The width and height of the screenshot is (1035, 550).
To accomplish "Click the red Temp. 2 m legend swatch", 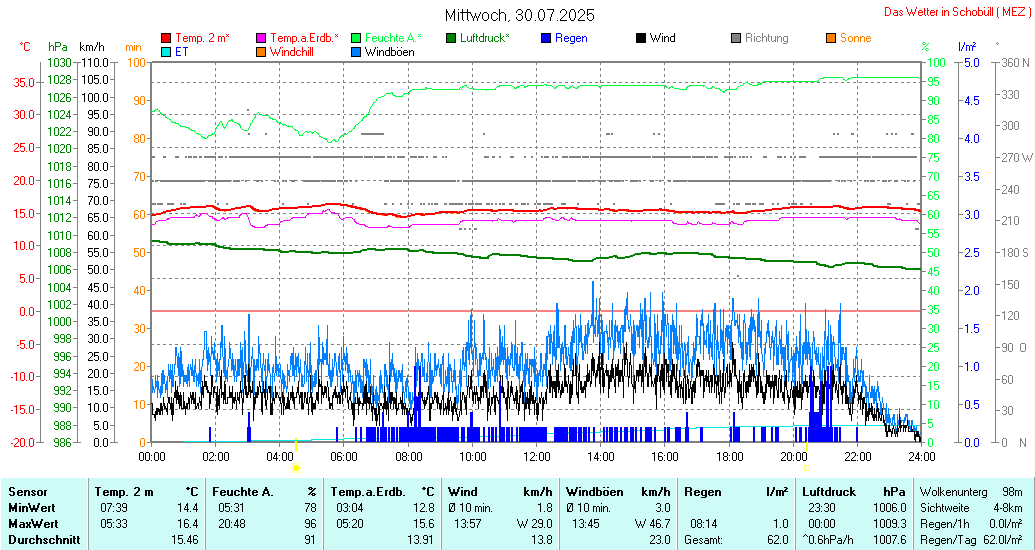I will coord(166,38).
